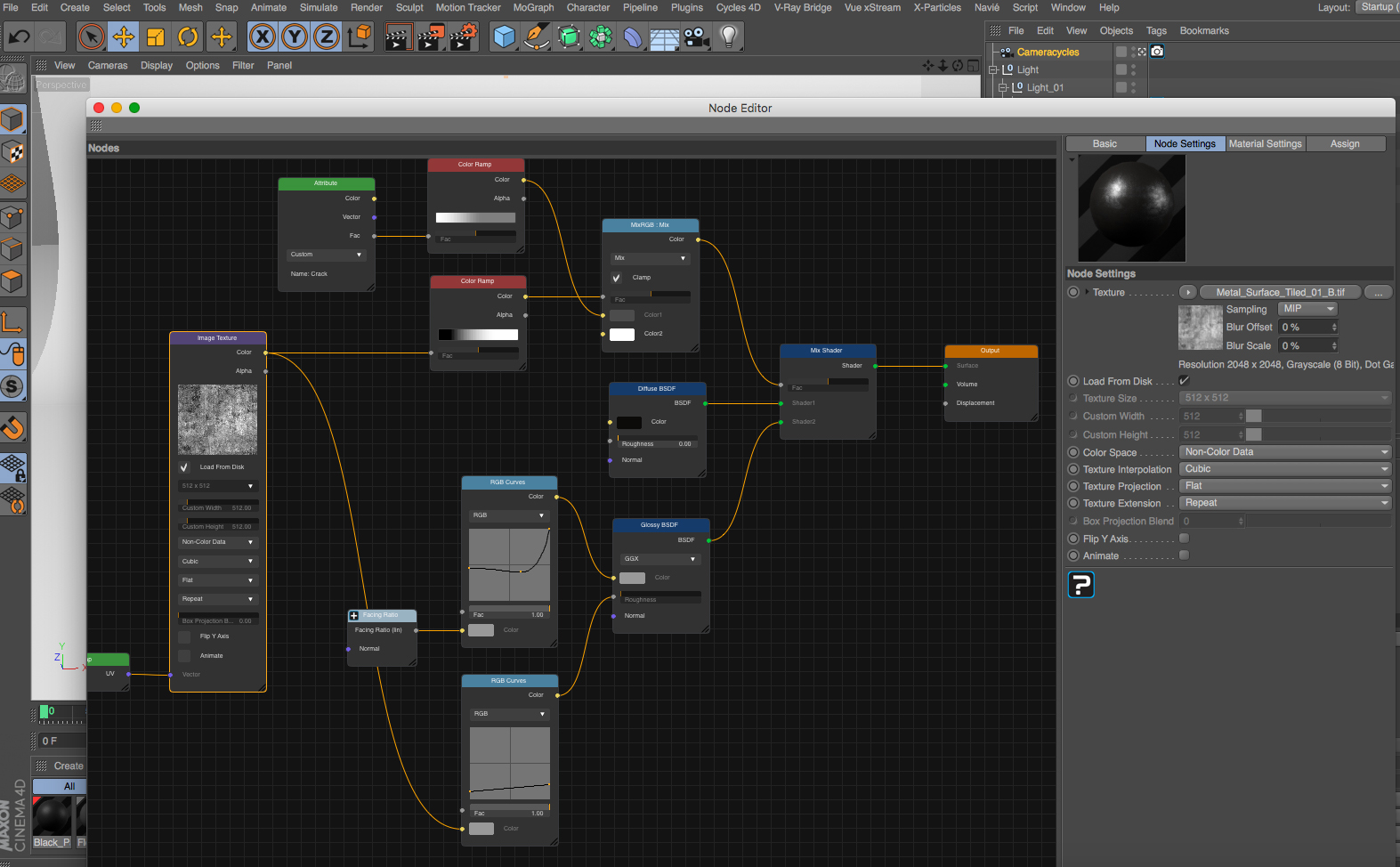1400x867 pixels.
Task: Open the Texture Projection Flat dropdown
Action: pyautogui.click(x=1285, y=486)
